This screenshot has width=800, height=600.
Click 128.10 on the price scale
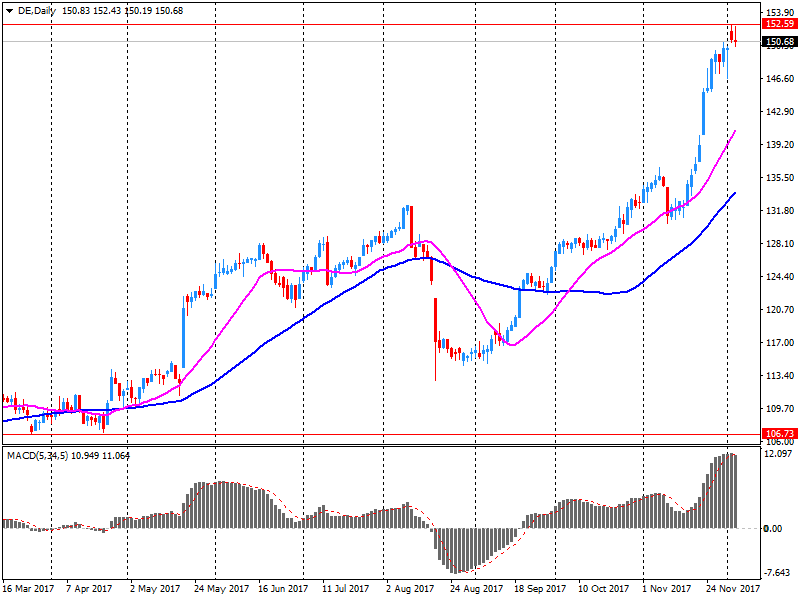click(x=778, y=243)
